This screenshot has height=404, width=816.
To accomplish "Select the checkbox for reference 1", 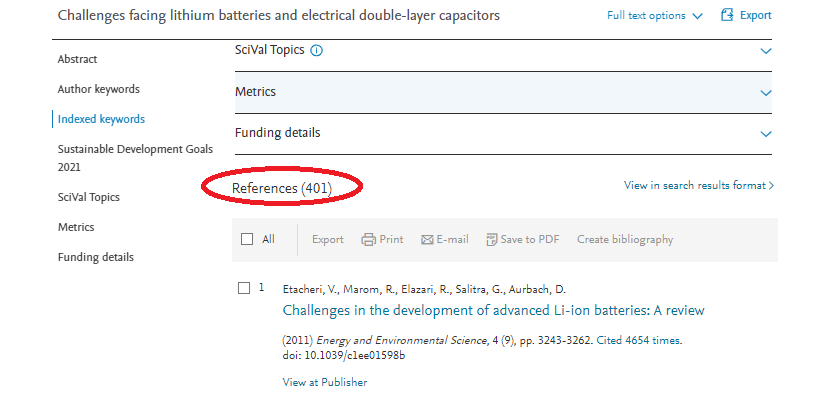I will pyautogui.click(x=244, y=288).
